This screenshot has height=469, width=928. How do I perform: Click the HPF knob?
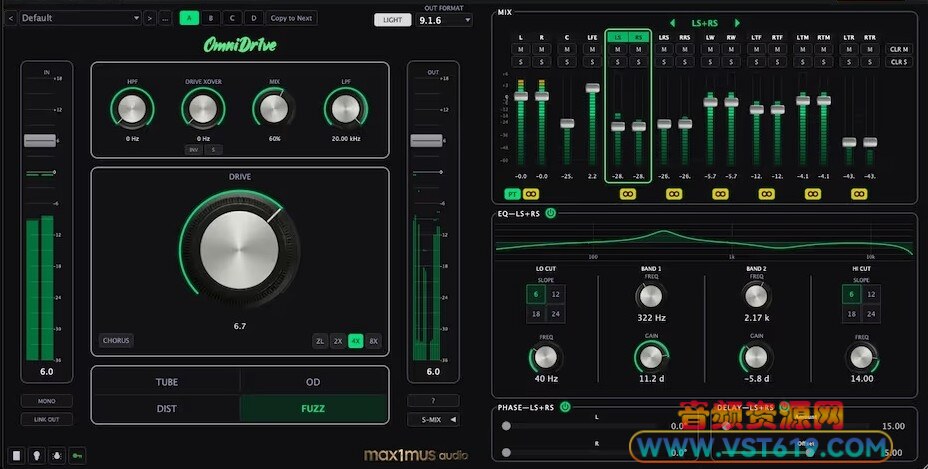[132, 109]
